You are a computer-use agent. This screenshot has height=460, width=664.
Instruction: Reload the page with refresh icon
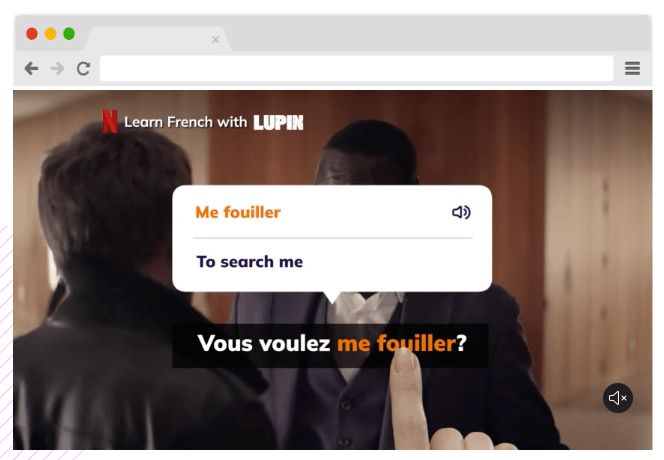(83, 68)
